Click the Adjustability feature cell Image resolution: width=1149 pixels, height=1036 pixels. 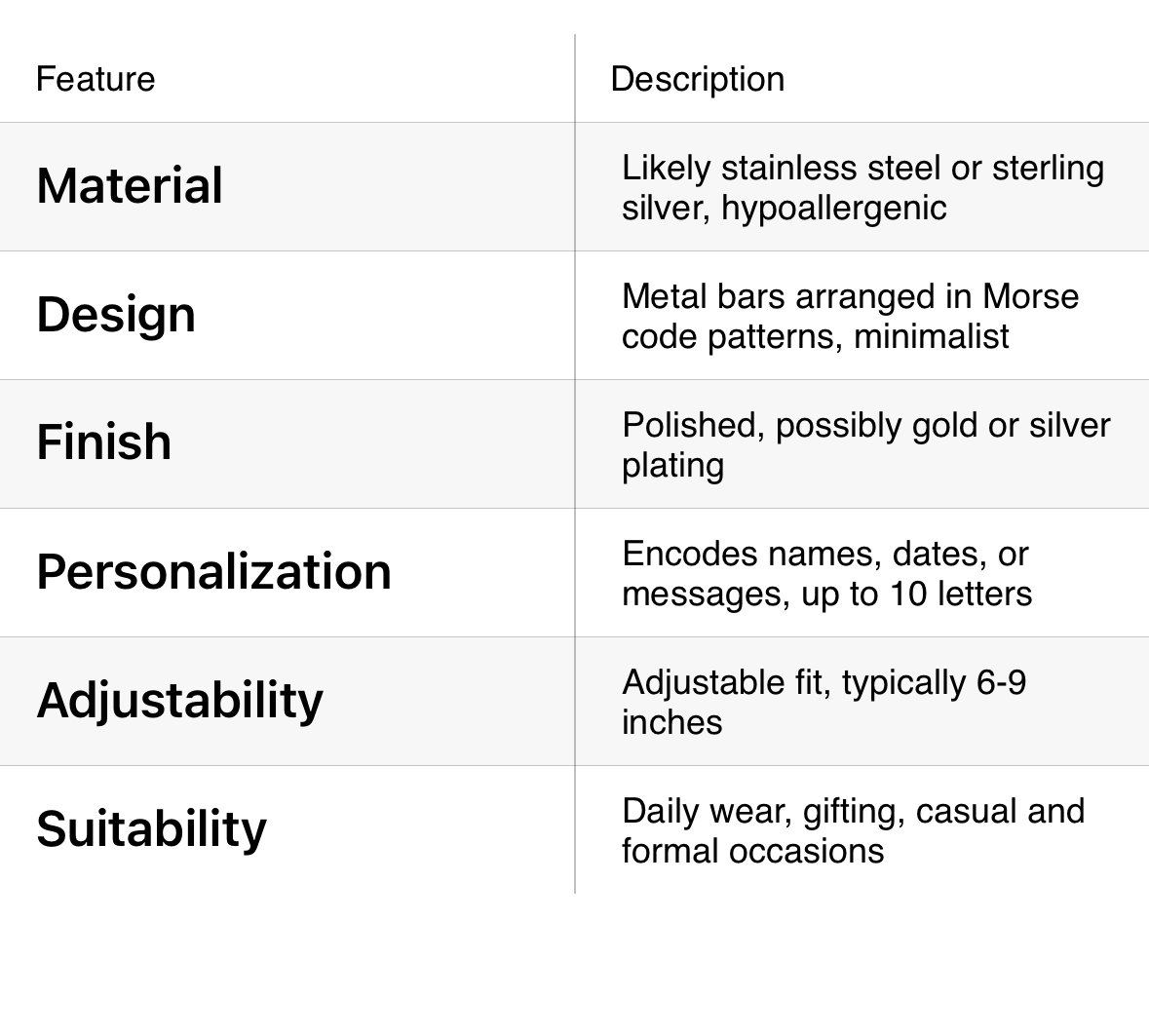coord(179,700)
